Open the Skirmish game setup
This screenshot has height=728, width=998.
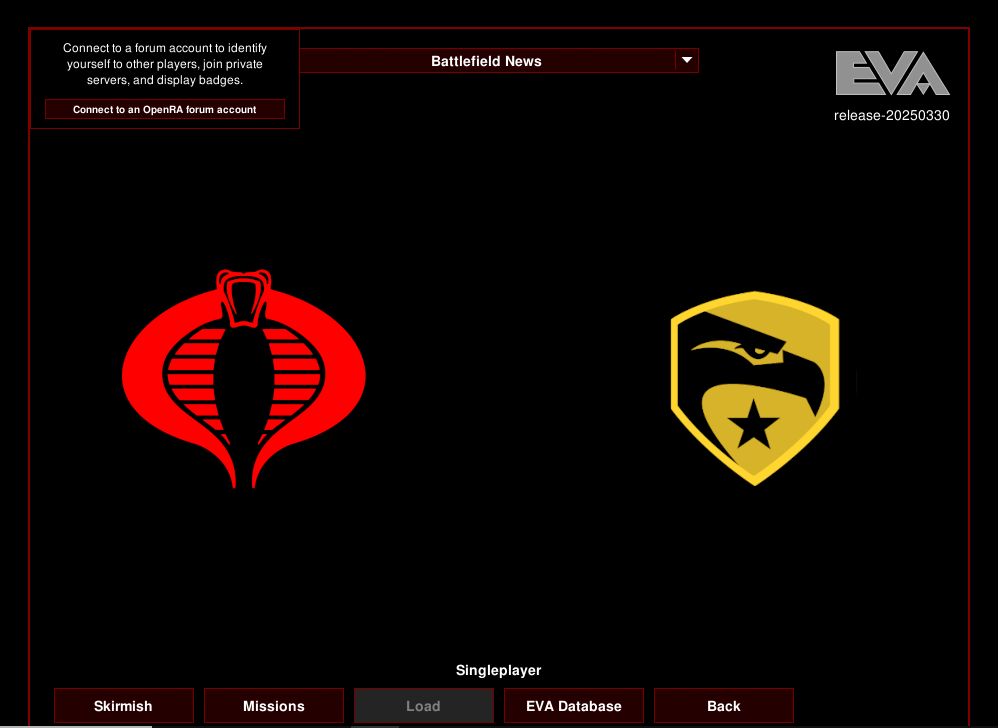point(123,706)
